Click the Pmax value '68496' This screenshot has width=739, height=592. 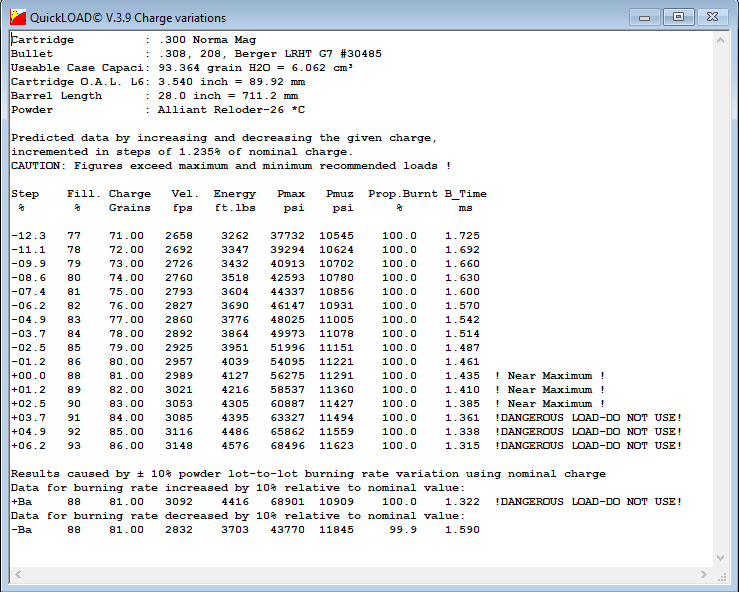point(287,446)
